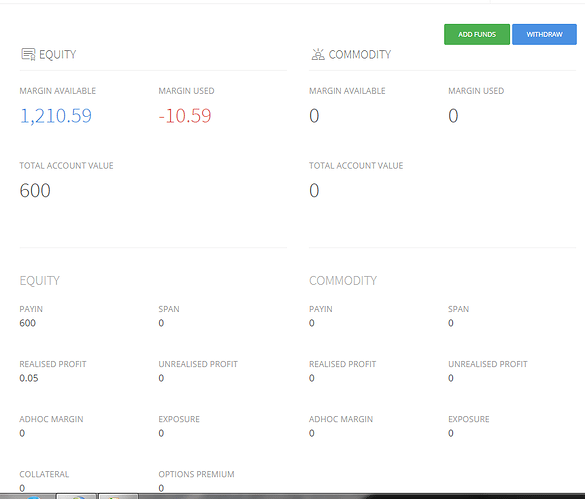The height and width of the screenshot is (499, 585).
Task: Click the Equity section header icon
Action: (x=28, y=54)
